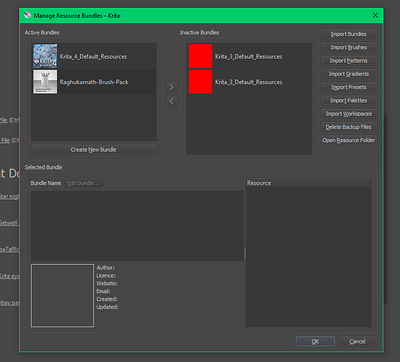Image resolution: width=400 pixels, height=362 pixels.
Task: Close the Manage Resource Bundles dialog
Action: pos(375,16)
